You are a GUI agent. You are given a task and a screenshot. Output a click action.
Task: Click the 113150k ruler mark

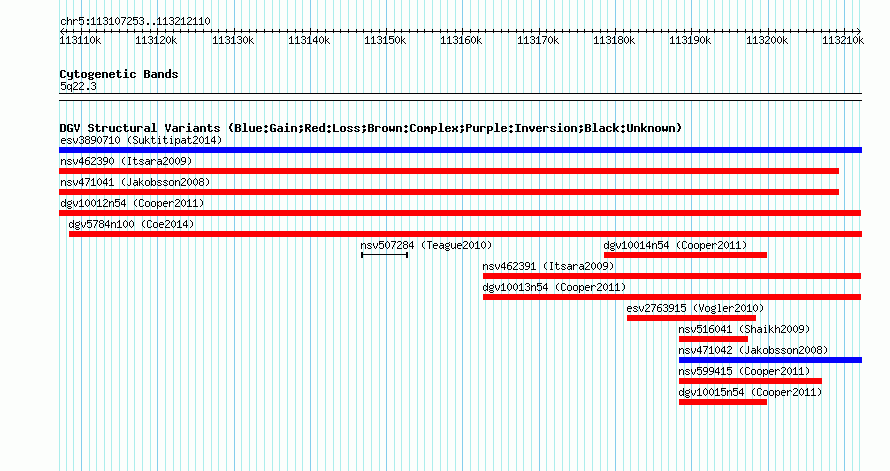[x=385, y=40]
